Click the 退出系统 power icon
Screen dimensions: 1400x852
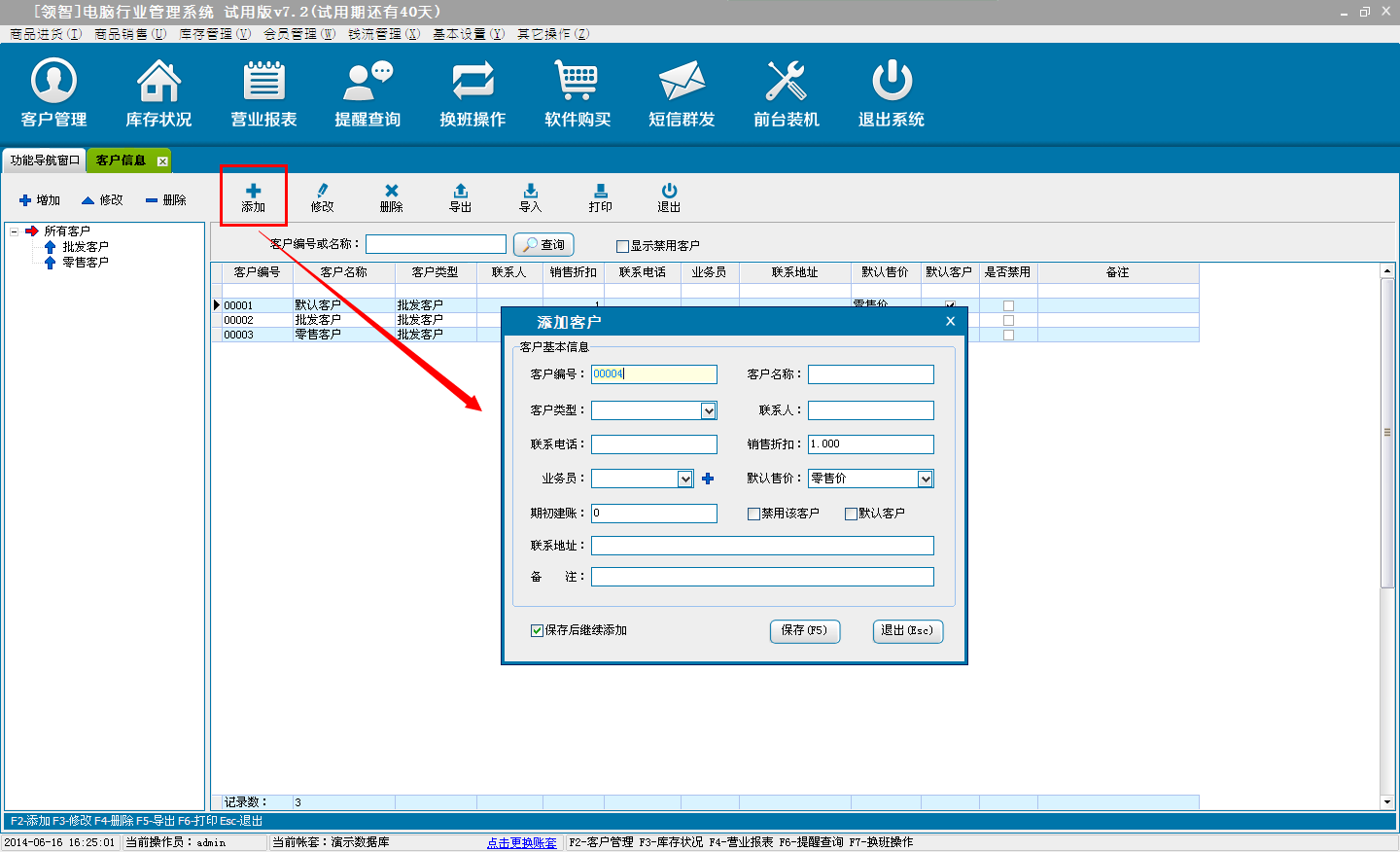coord(892,82)
